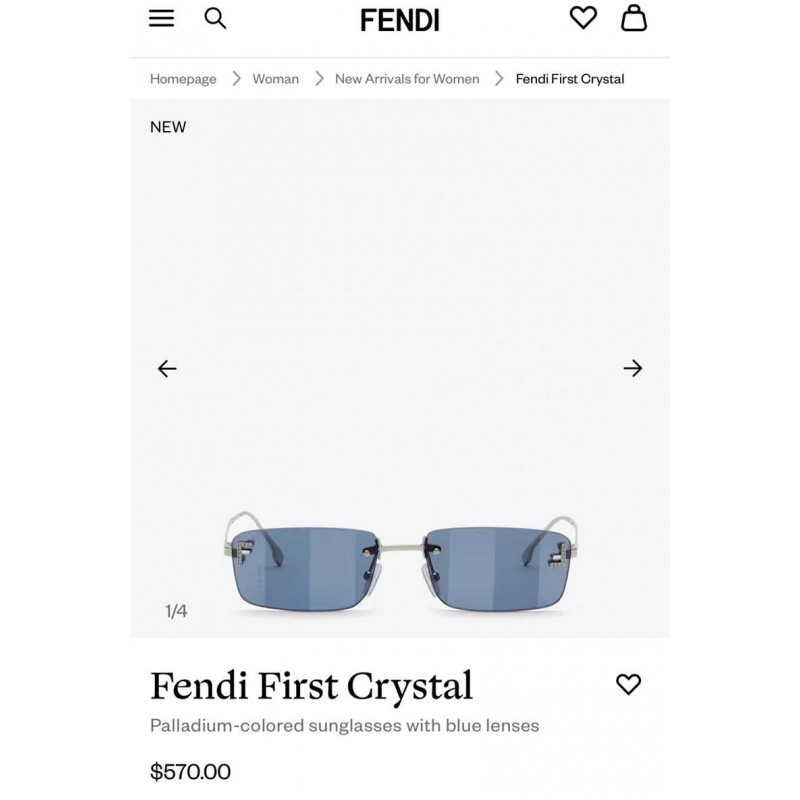Click chevron before Fendi First Crystal breadcrumb
This screenshot has height=800, width=800.
(499, 79)
